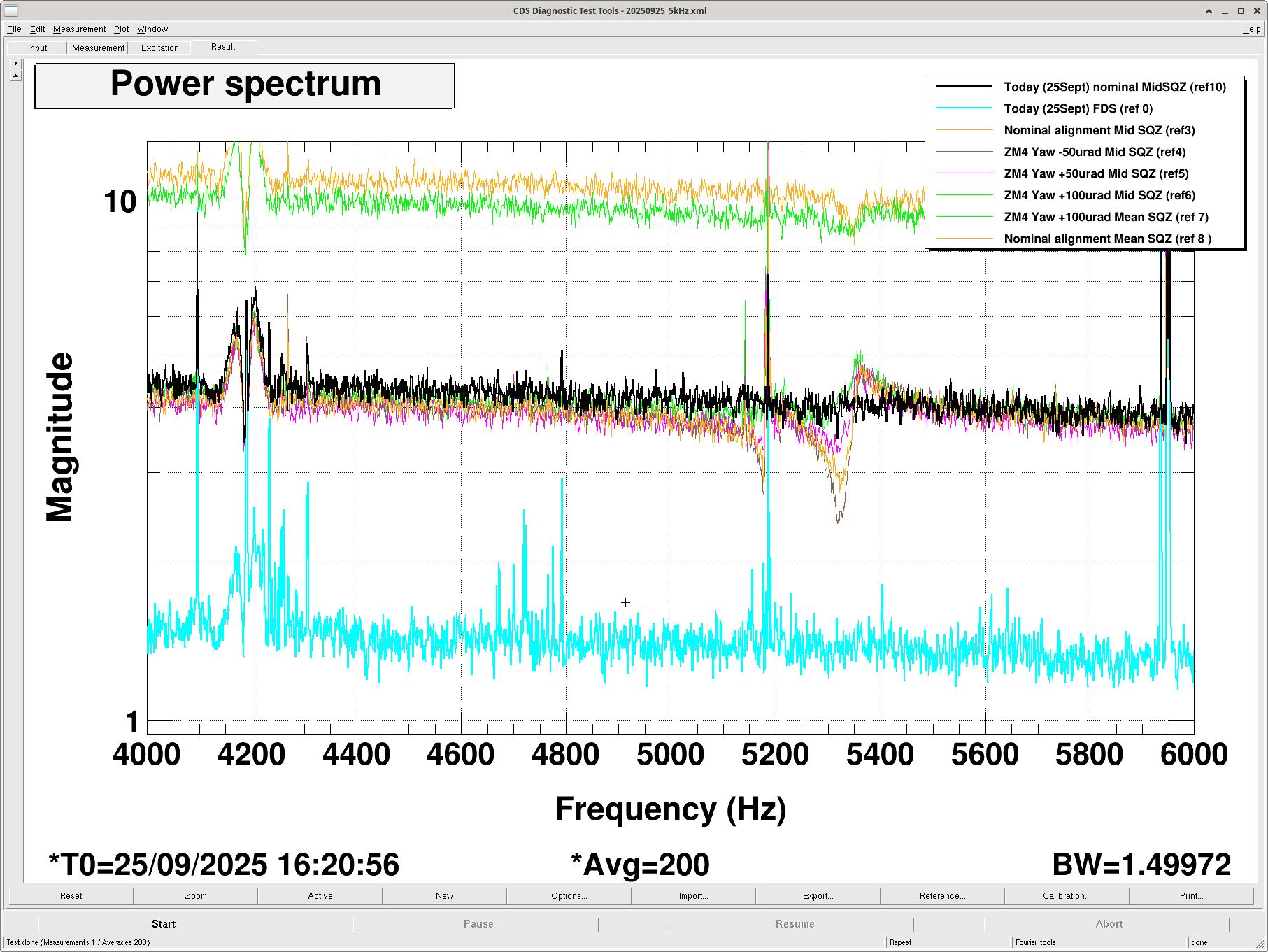1268x952 pixels.
Task: Open the Reference... dialog
Action: point(942,895)
